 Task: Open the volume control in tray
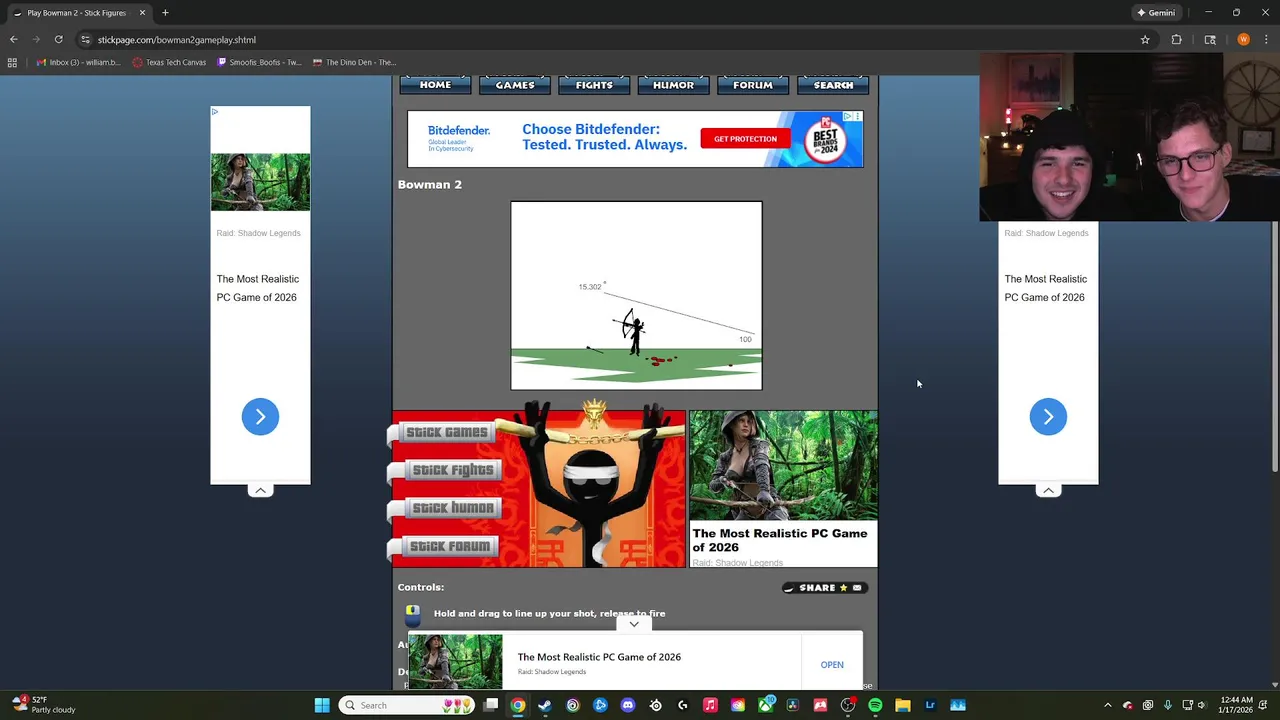(x=1201, y=705)
